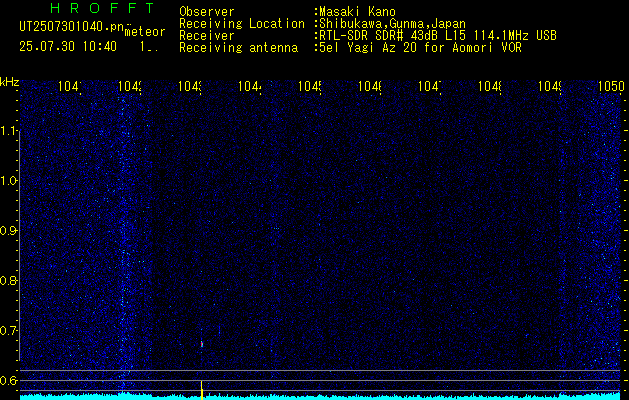Click the 1044 time axis label
629x400 pixels.
(250, 86)
